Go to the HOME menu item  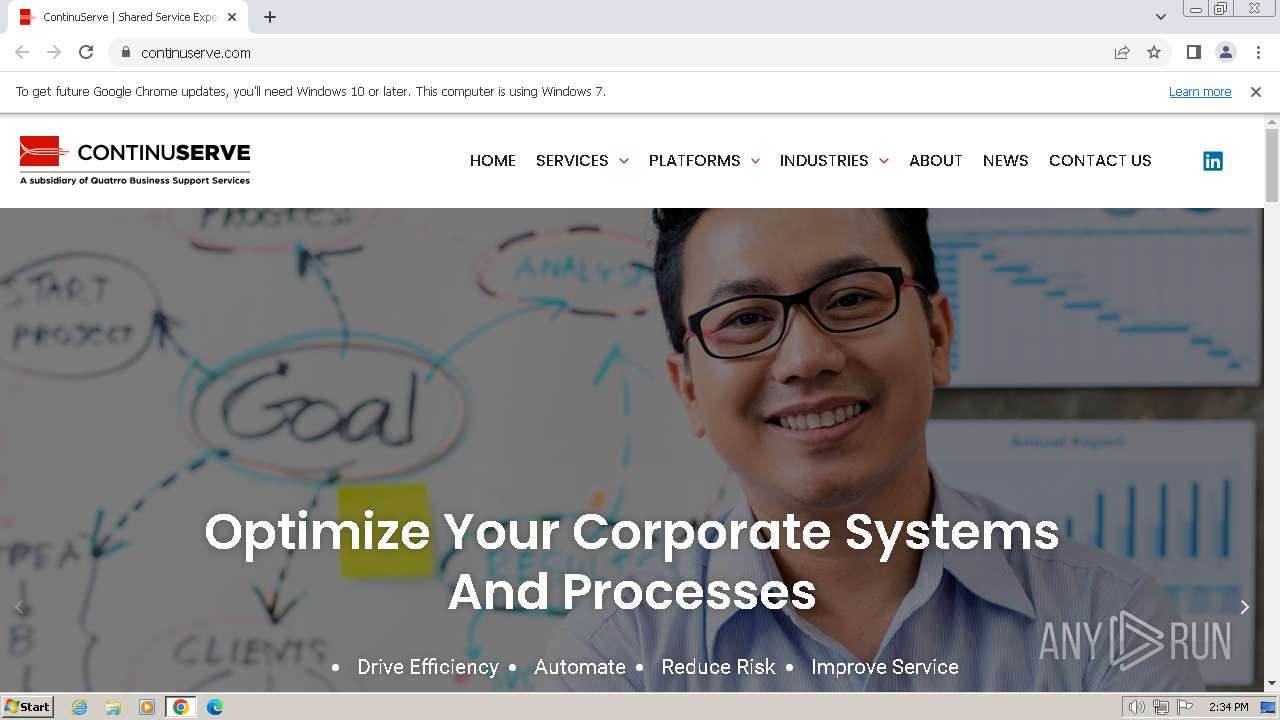click(x=493, y=161)
